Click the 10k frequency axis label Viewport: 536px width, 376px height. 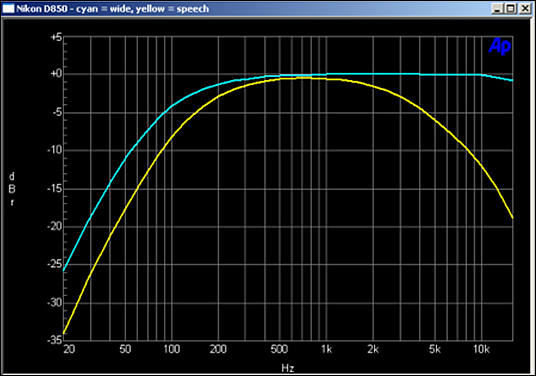click(481, 349)
